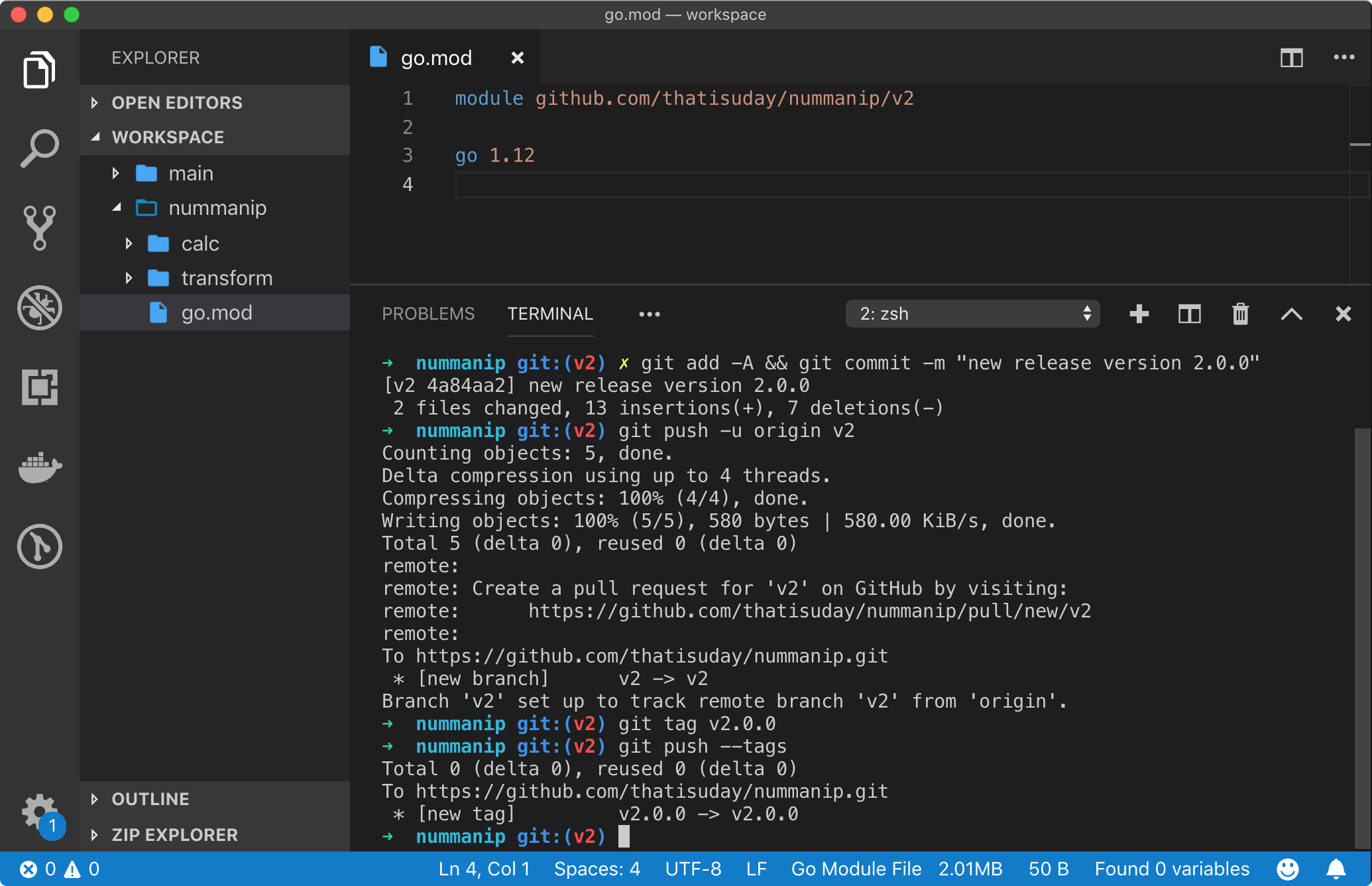The width and height of the screenshot is (1372, 886).
Task: Open the Search view in activity bar
Action: pyautogui.click(x=40, y=147)
